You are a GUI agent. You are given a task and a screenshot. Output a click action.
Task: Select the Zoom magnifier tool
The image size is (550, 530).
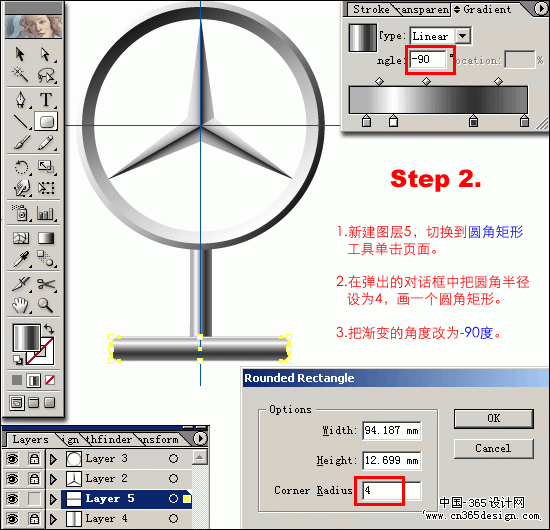pos(46,305)
